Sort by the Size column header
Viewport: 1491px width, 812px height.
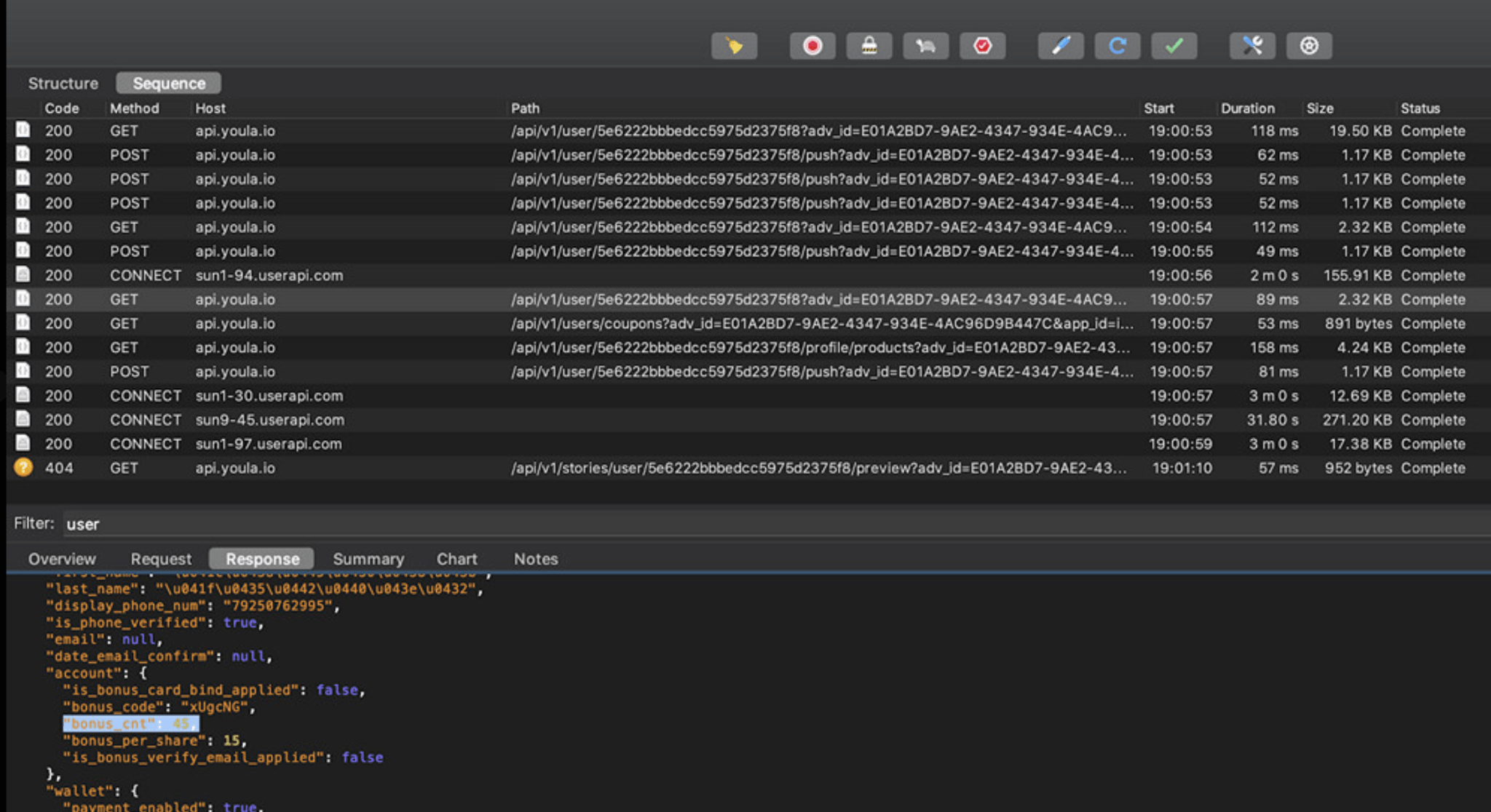coord(1319,108)
